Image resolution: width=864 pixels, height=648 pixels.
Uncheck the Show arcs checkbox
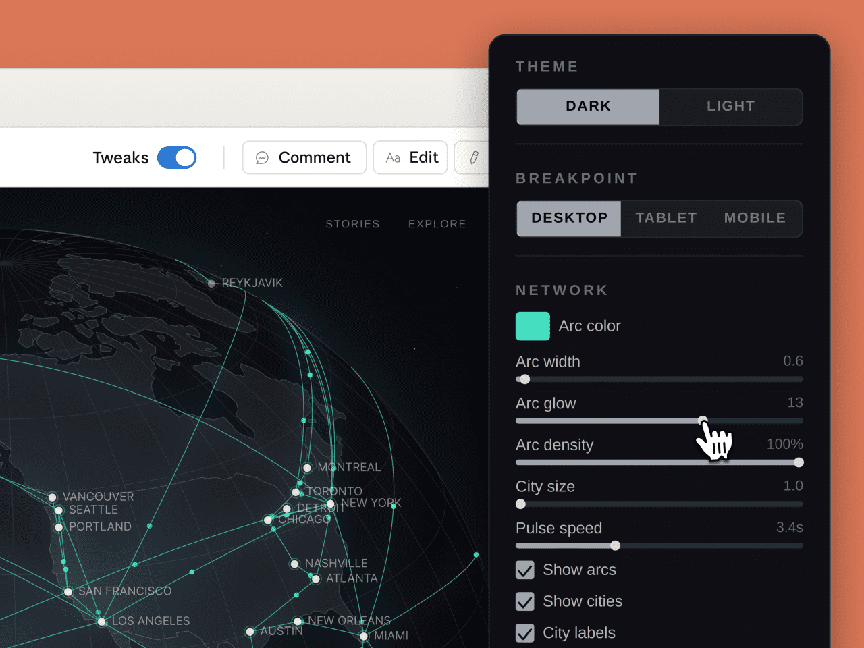click(x=525, y=570)
